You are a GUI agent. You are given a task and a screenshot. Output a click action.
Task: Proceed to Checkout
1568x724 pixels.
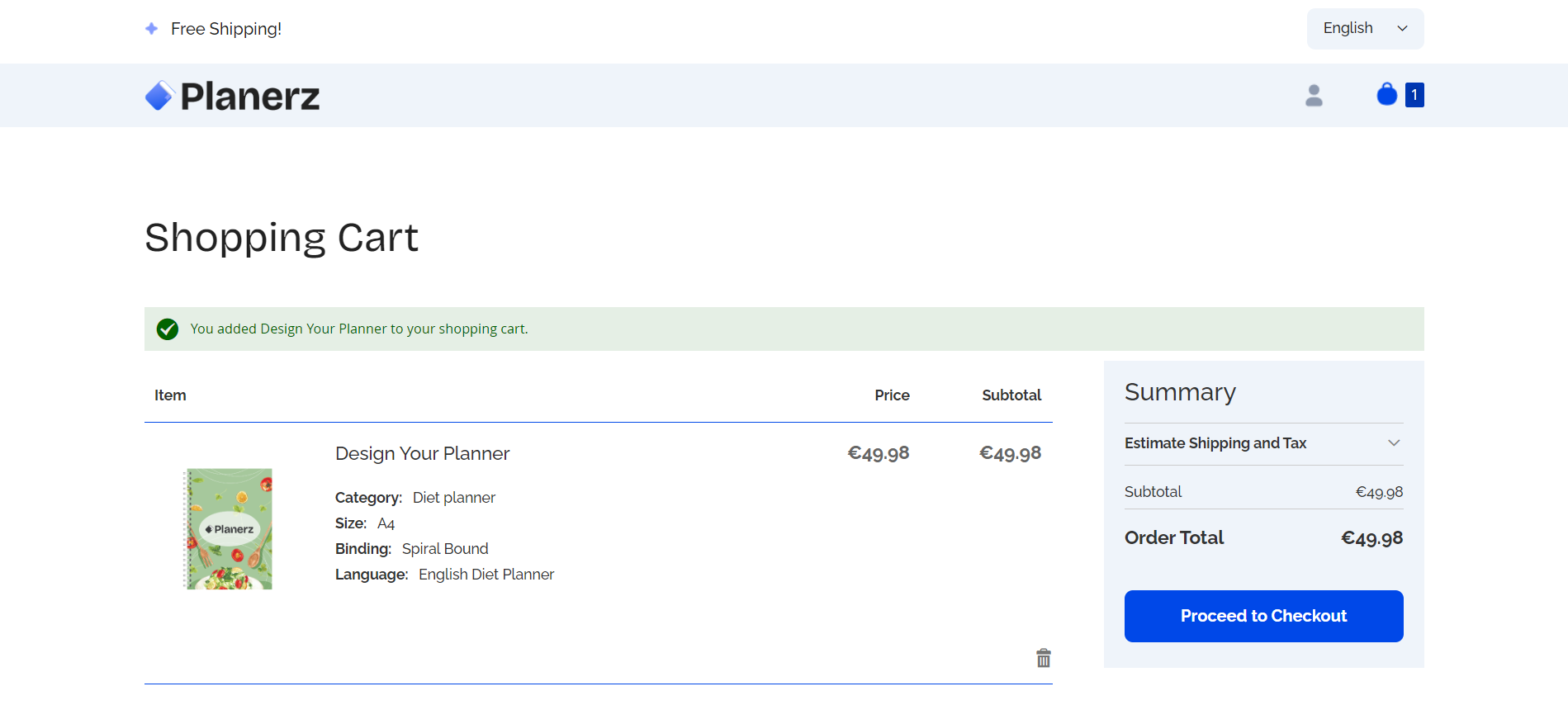click(x=1263, y=616)
